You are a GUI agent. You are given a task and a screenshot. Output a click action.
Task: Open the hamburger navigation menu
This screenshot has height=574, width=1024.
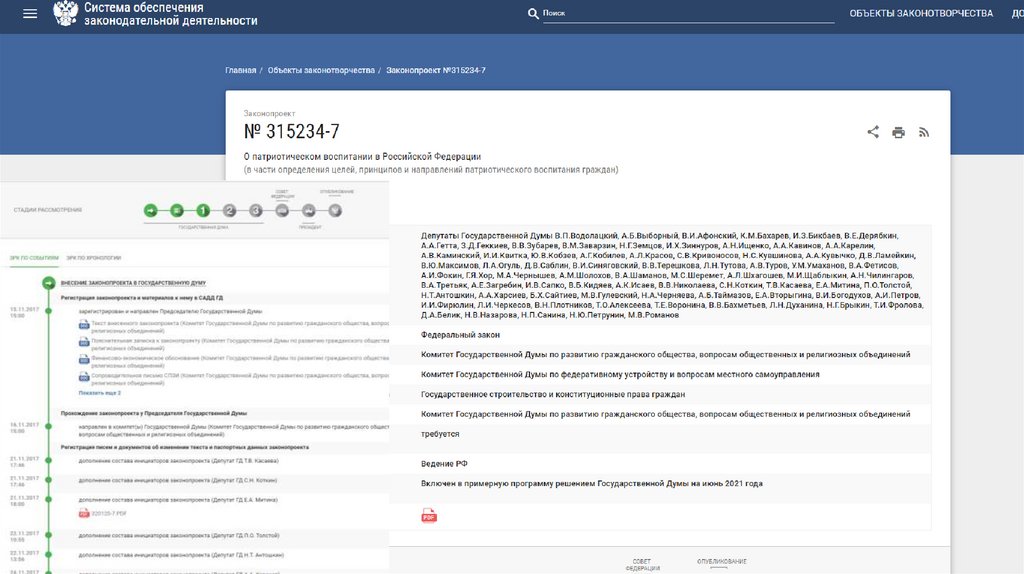(x=30, y=14)
